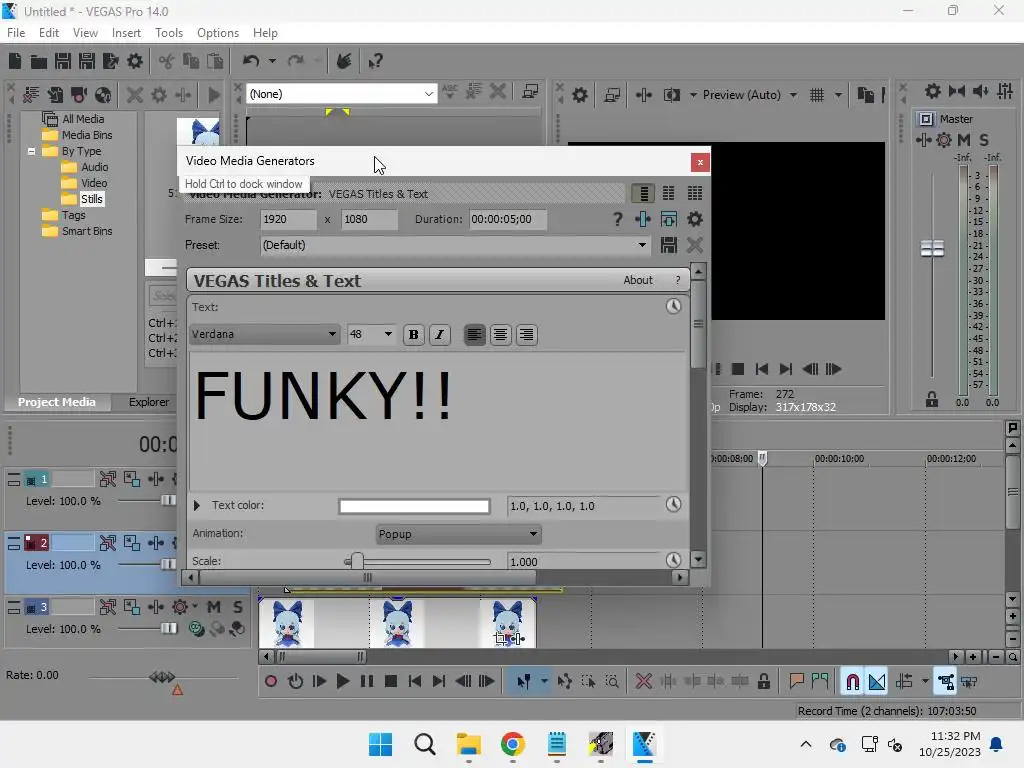Click the Record button in transport bar
The width and height of the screenshot is (1024, 768).
tap(270, 682)
